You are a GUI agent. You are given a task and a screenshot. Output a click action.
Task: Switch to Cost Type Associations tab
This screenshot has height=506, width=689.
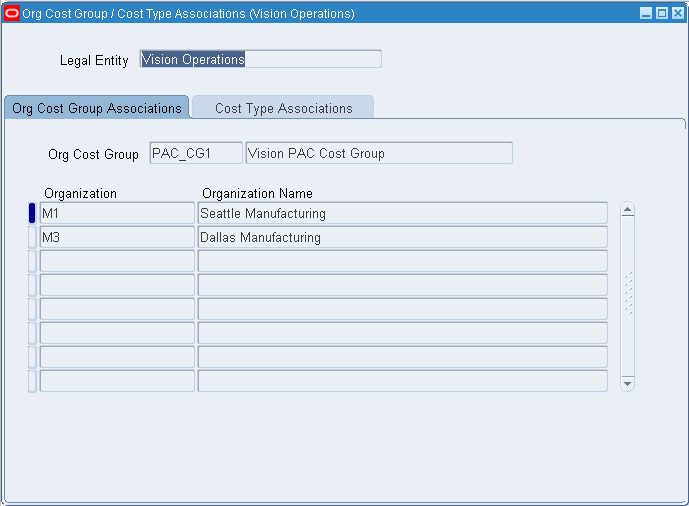[x=283, y=108]
